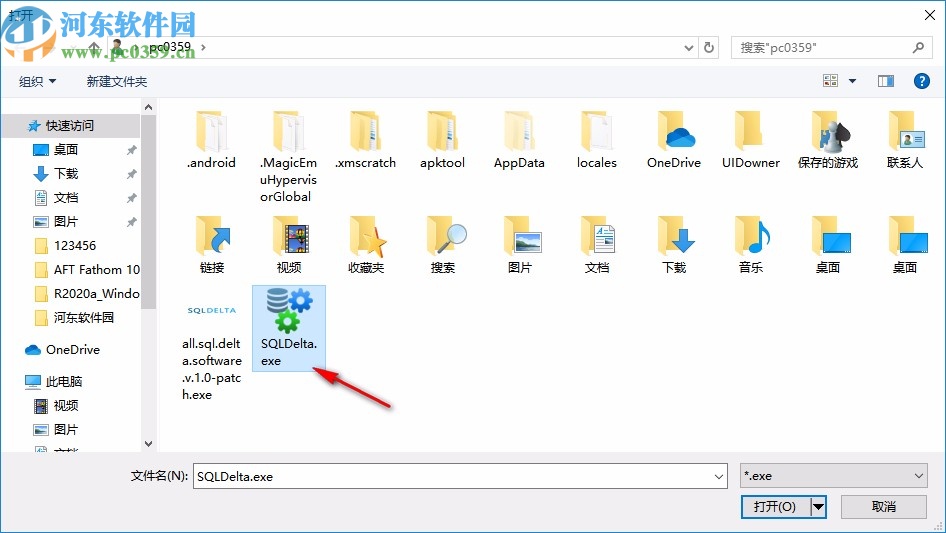Select 快速访问 in navigation pane
Image resolution: width=946 pixels, height=533 pixels.
pos(71,126)
